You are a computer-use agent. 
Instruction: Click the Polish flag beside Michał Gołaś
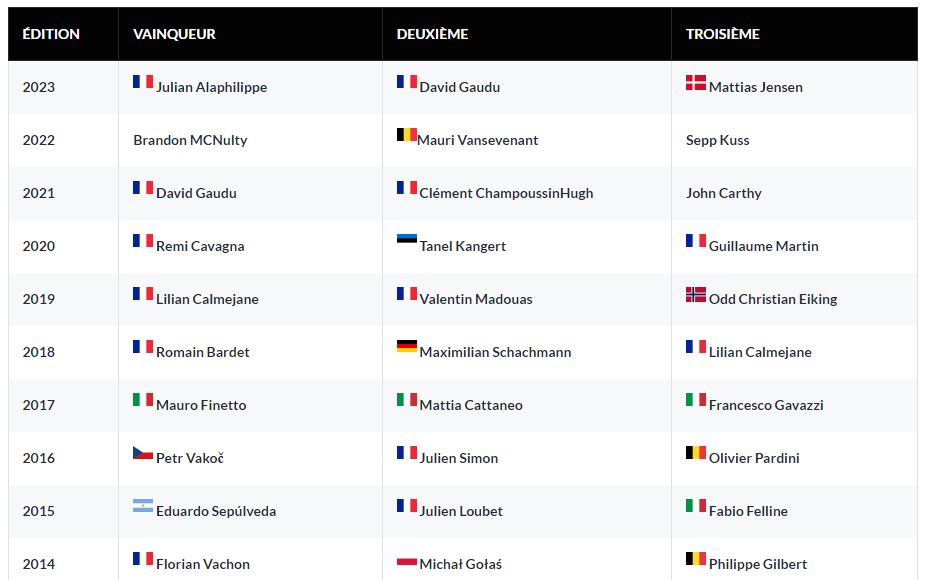(406, 560)
